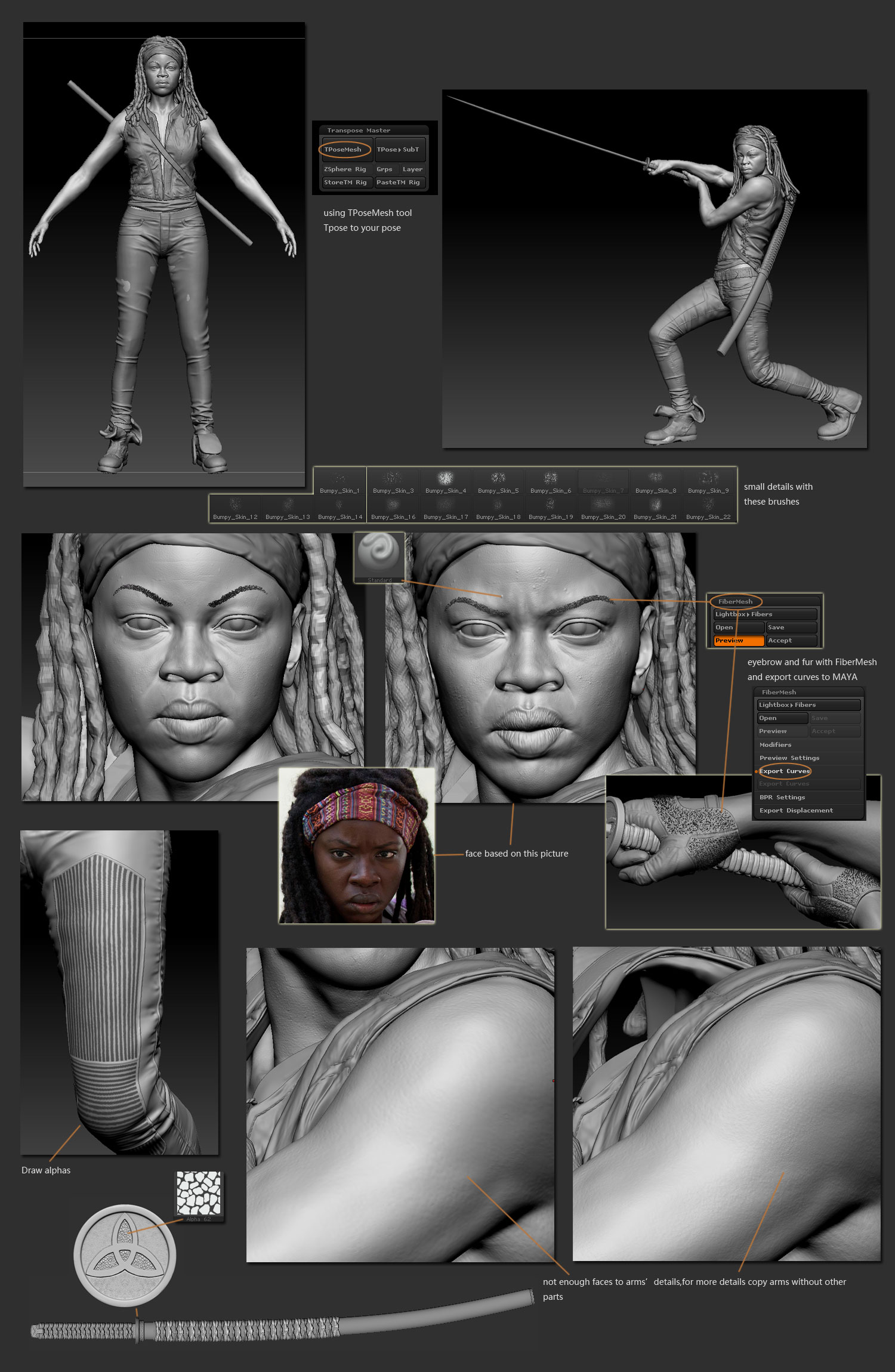Screen dimensions: 895x1372
Task: Click the PasteTM Rig button
Action: click(x=400, y=183)
